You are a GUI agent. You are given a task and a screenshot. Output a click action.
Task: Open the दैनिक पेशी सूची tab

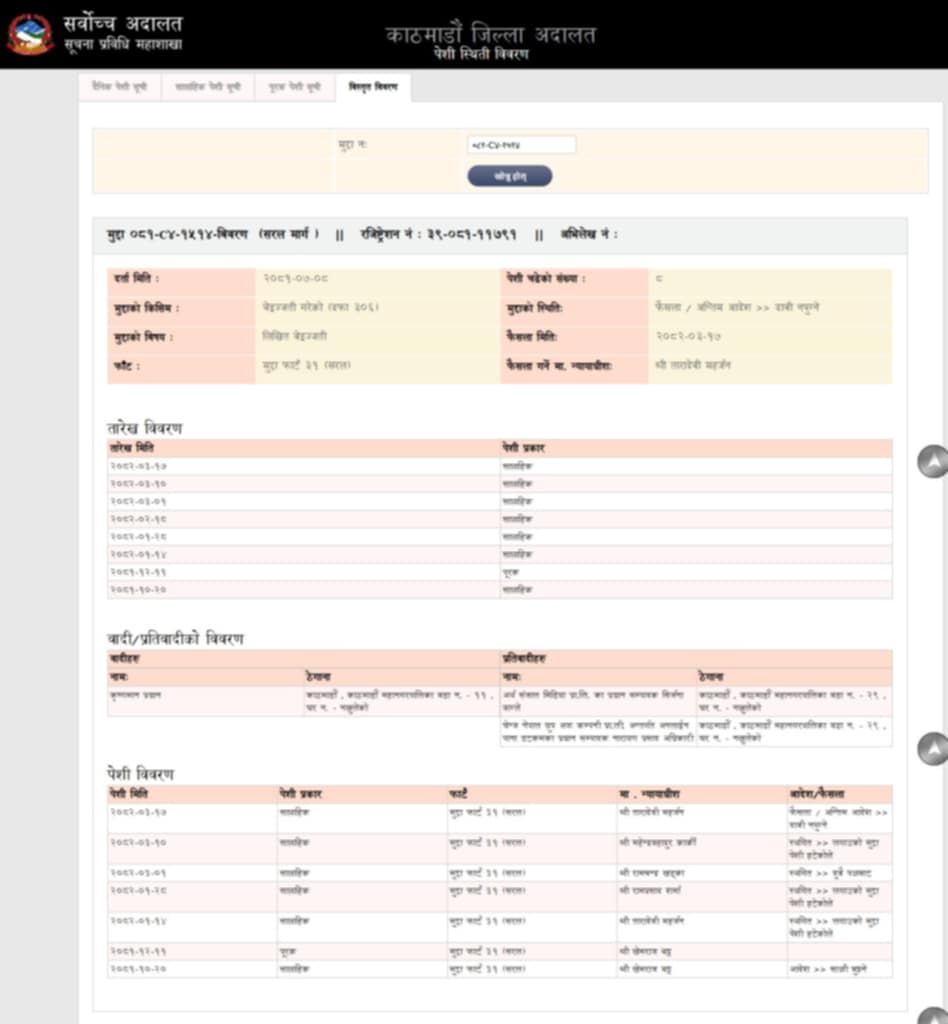(120, 87)
